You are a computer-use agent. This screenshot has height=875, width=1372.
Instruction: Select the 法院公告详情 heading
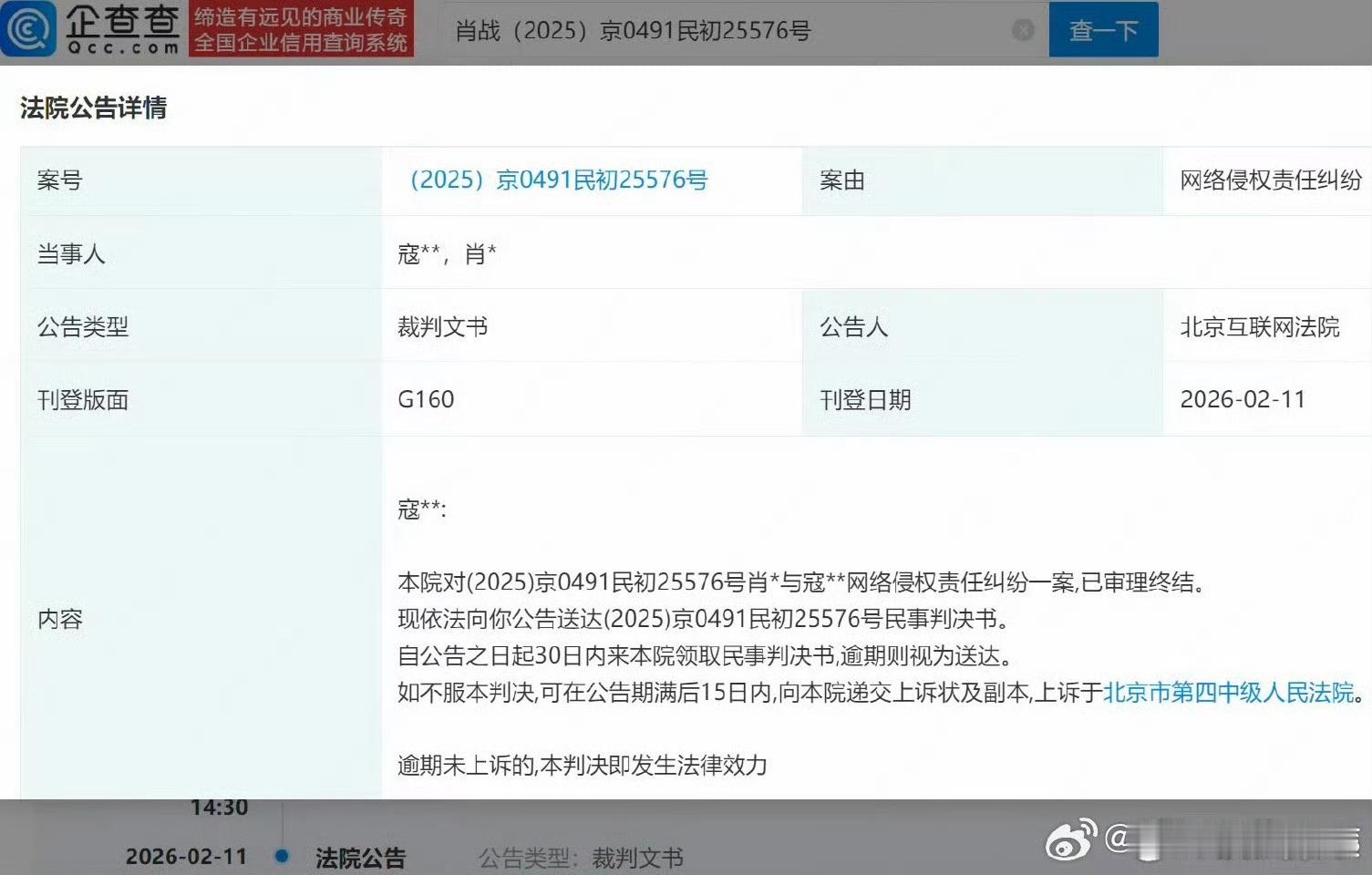tap(94, 108)
